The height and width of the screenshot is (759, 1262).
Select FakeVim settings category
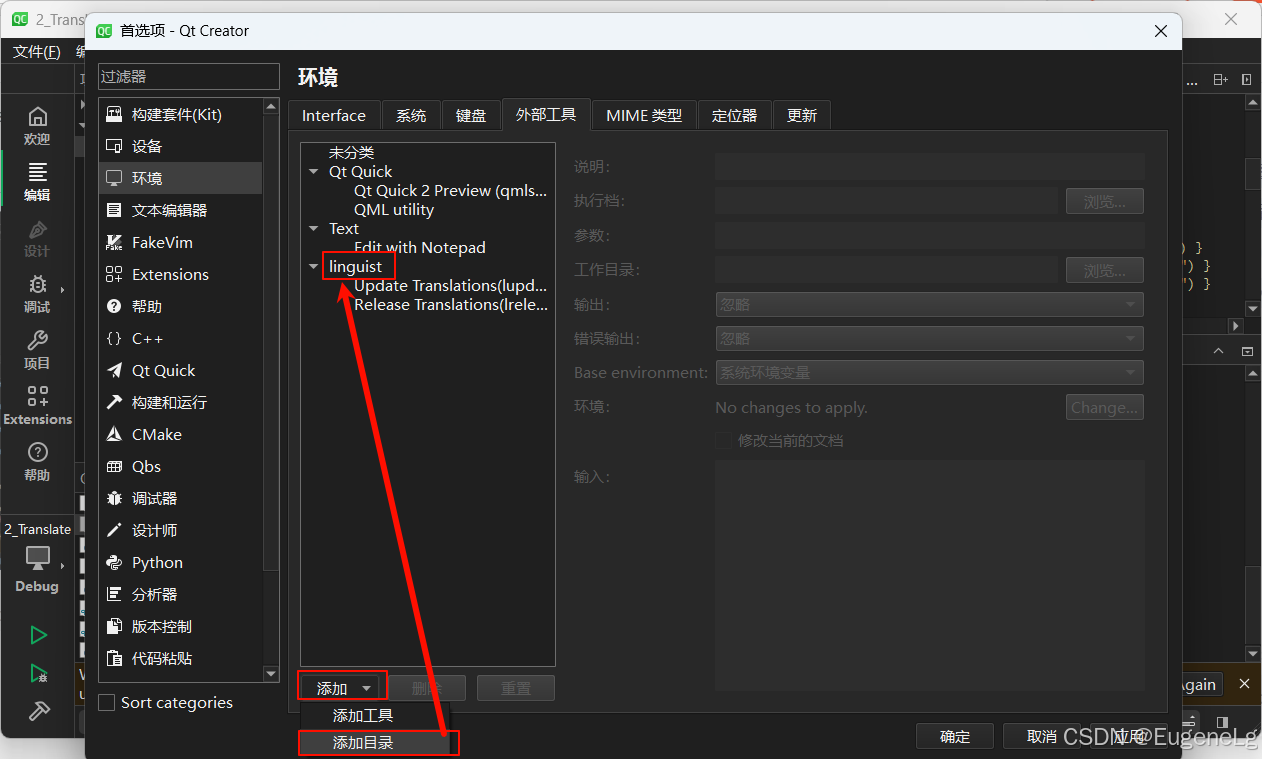[x=181, y=242]
